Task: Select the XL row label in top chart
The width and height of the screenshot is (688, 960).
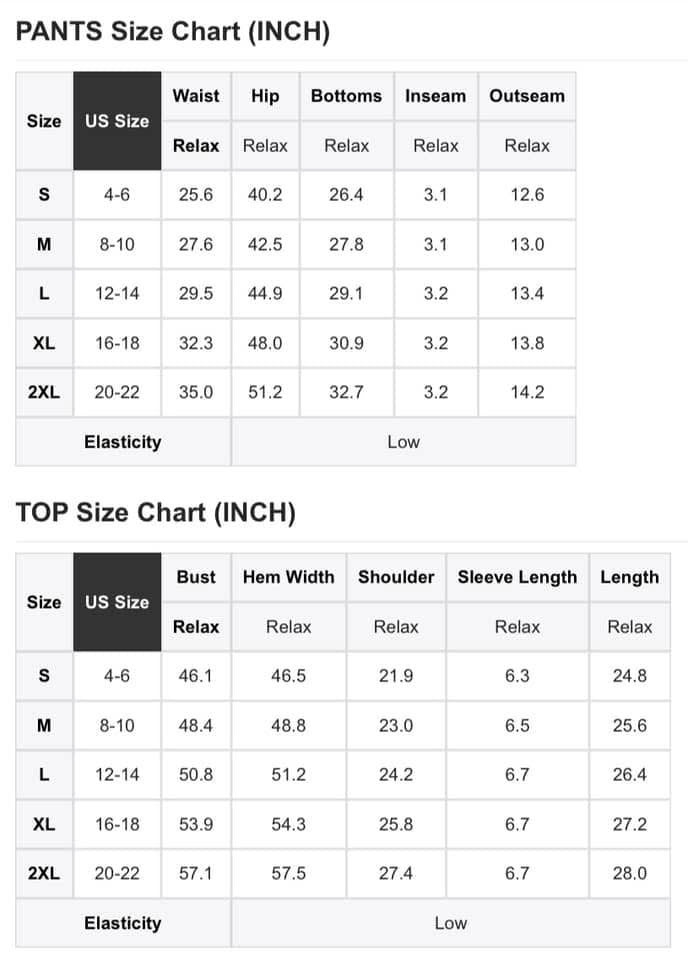Action: (44, 824)
